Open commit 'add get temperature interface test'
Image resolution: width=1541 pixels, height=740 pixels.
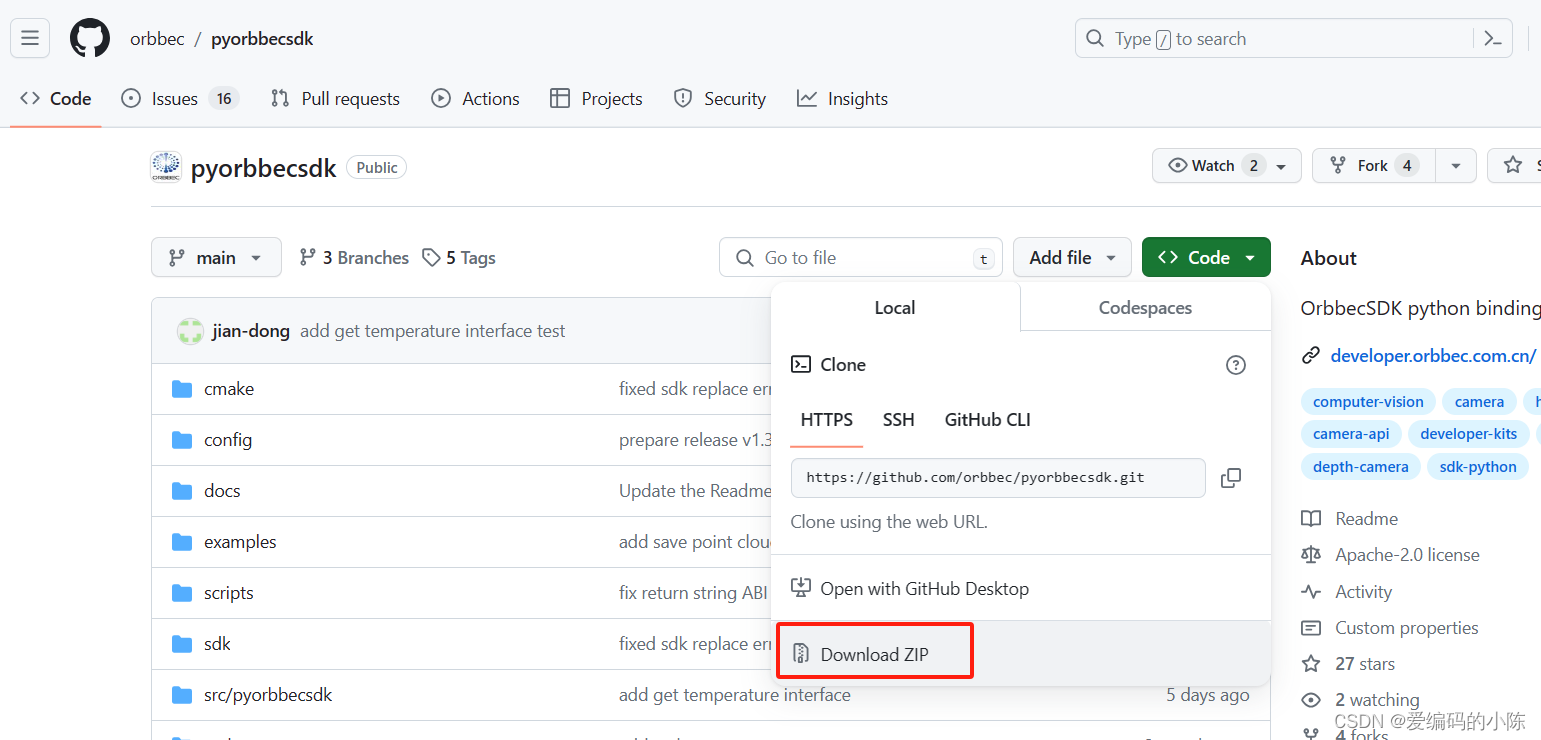432,331
